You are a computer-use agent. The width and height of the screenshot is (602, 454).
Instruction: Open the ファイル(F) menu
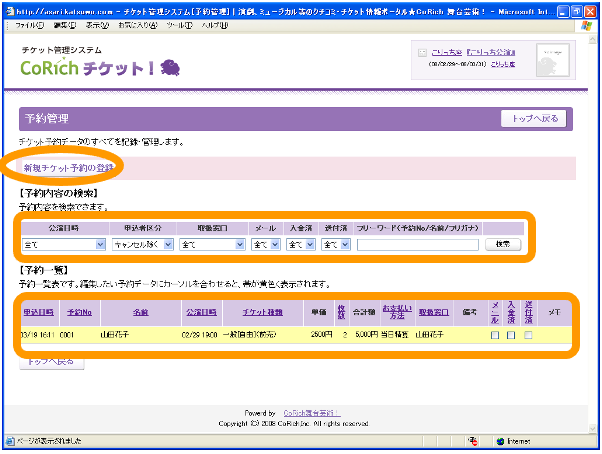coord(30,24)
